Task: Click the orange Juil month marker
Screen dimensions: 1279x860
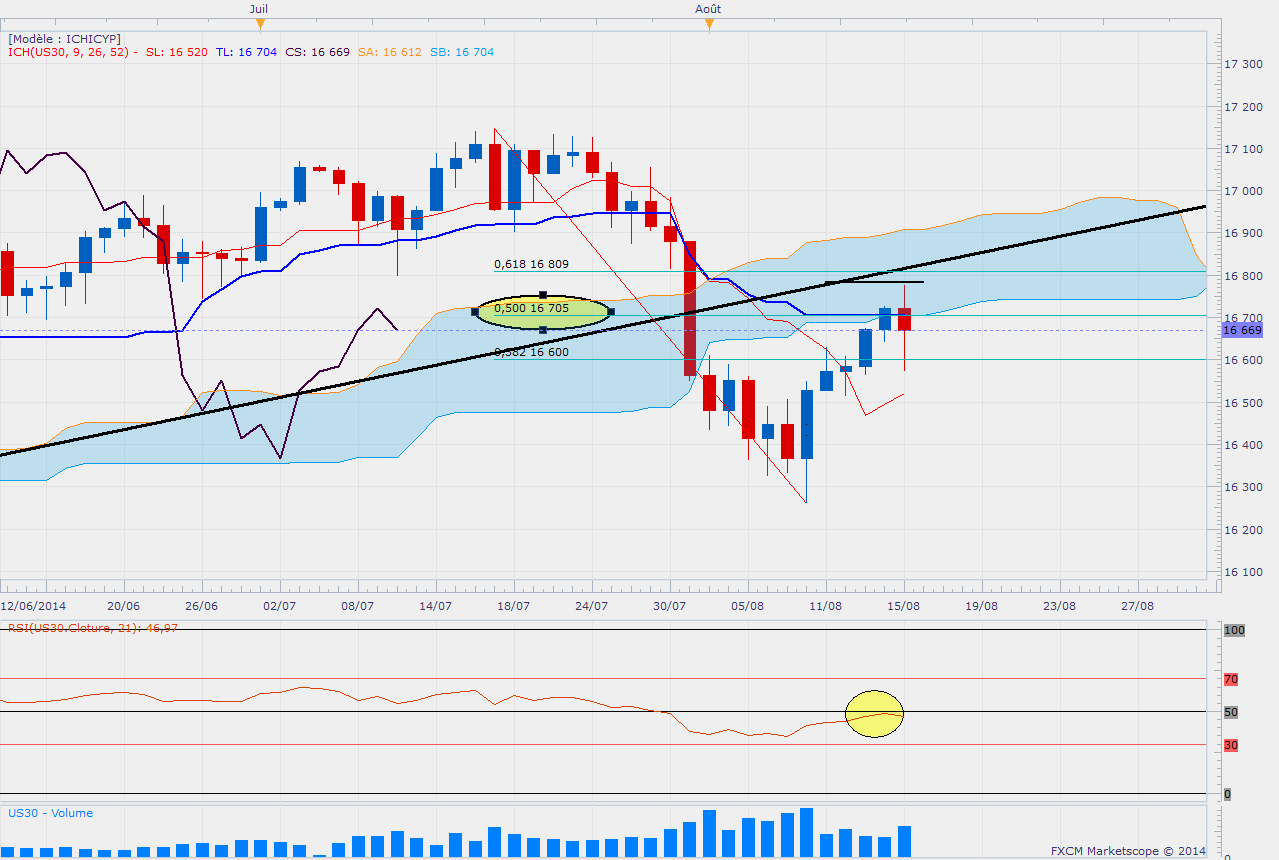Action: click(x=260, y=22)
